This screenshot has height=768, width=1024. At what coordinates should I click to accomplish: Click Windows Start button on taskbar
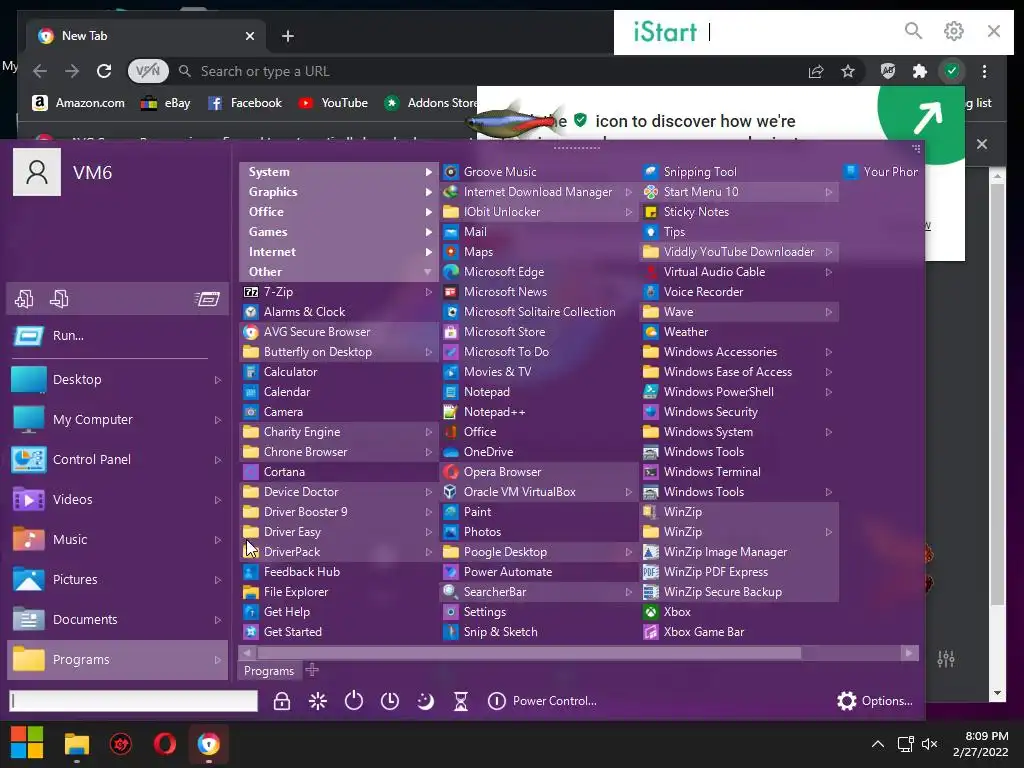27,743
